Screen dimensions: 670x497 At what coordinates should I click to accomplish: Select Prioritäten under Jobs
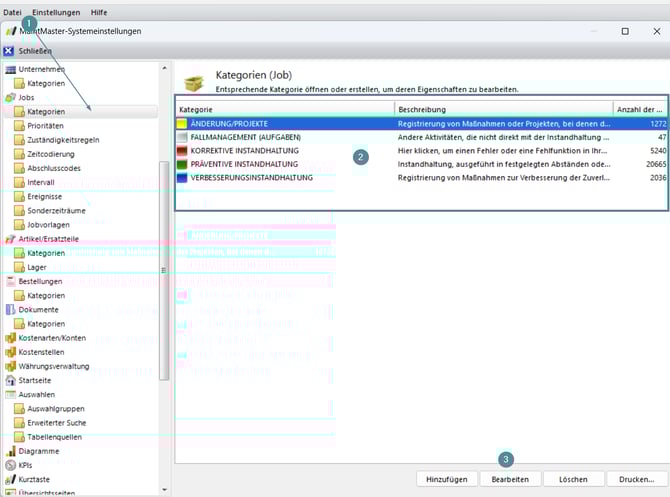coord(46,126)
